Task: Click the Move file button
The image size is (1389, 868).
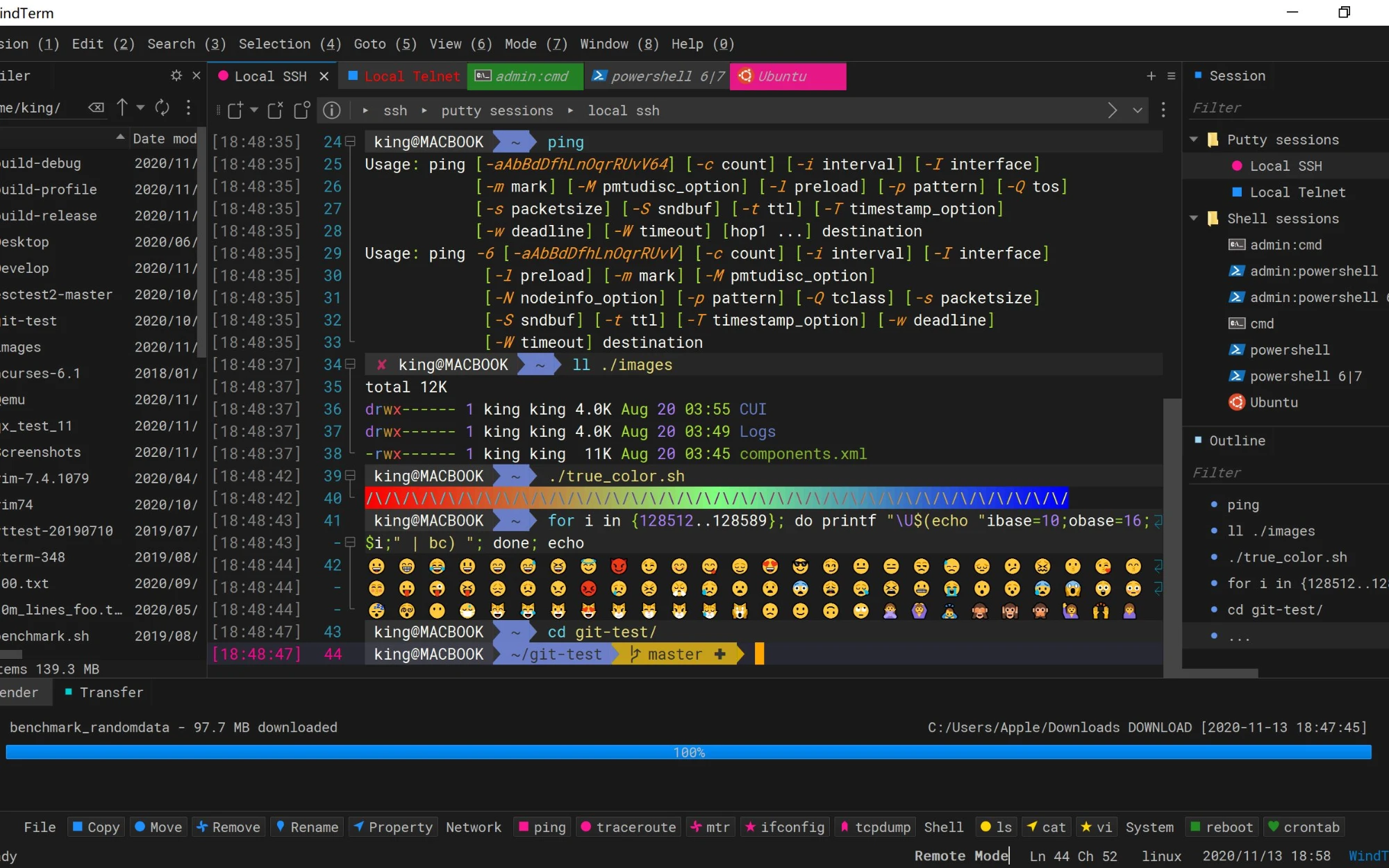Action: coord(158,827)
